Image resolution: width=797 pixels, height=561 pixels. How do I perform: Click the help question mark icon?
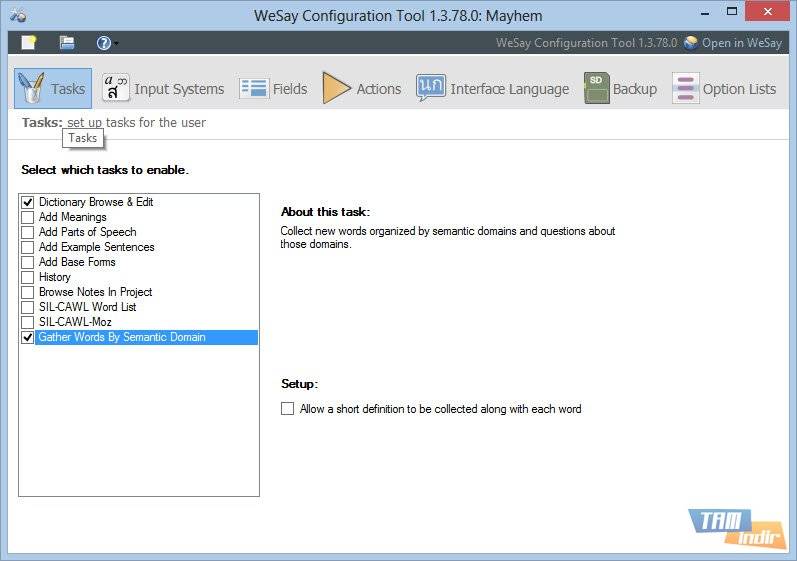[103, 43]
